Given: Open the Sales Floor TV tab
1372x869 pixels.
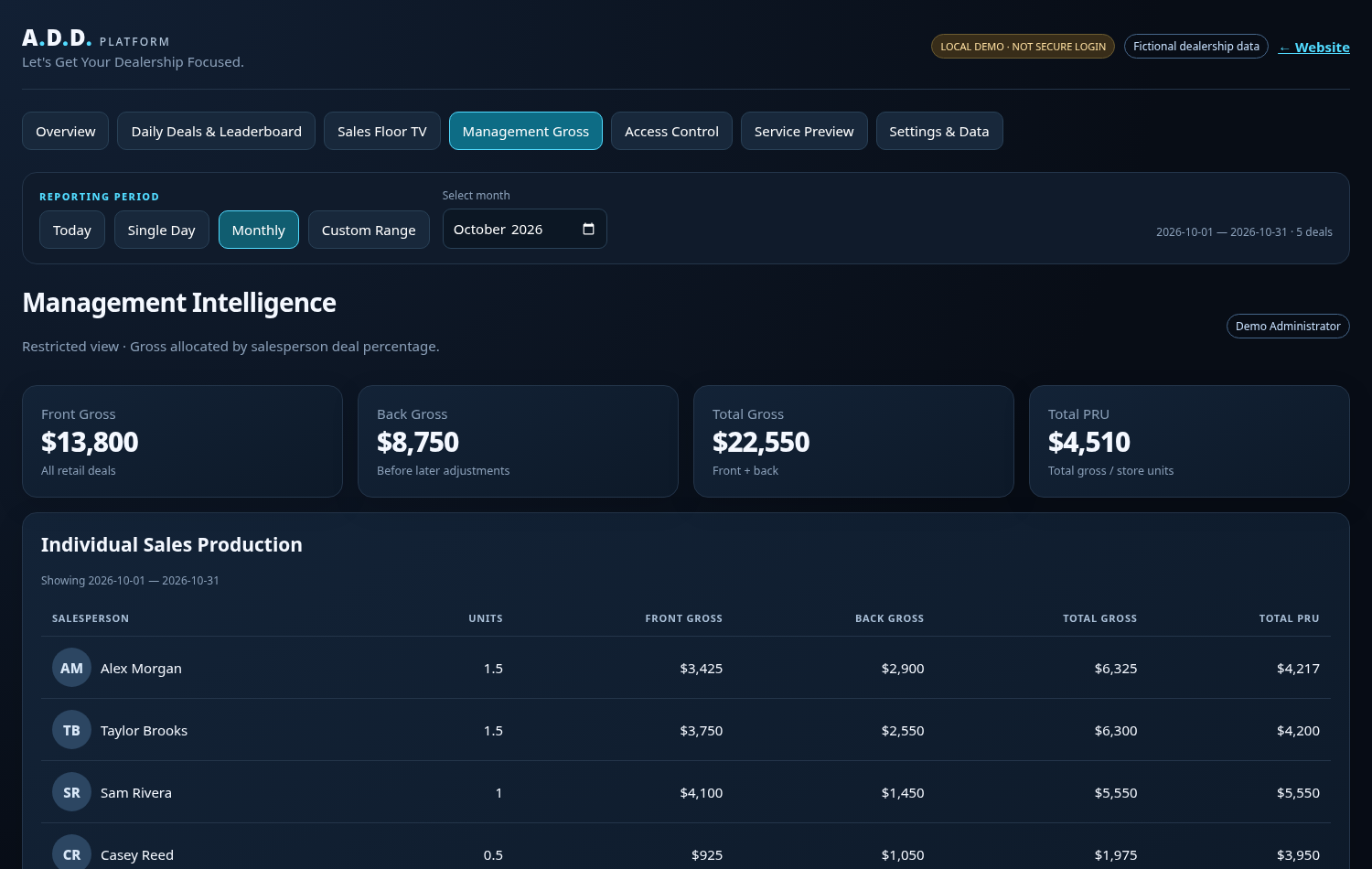Looking at the screenshot, I should tap(382, 131).
